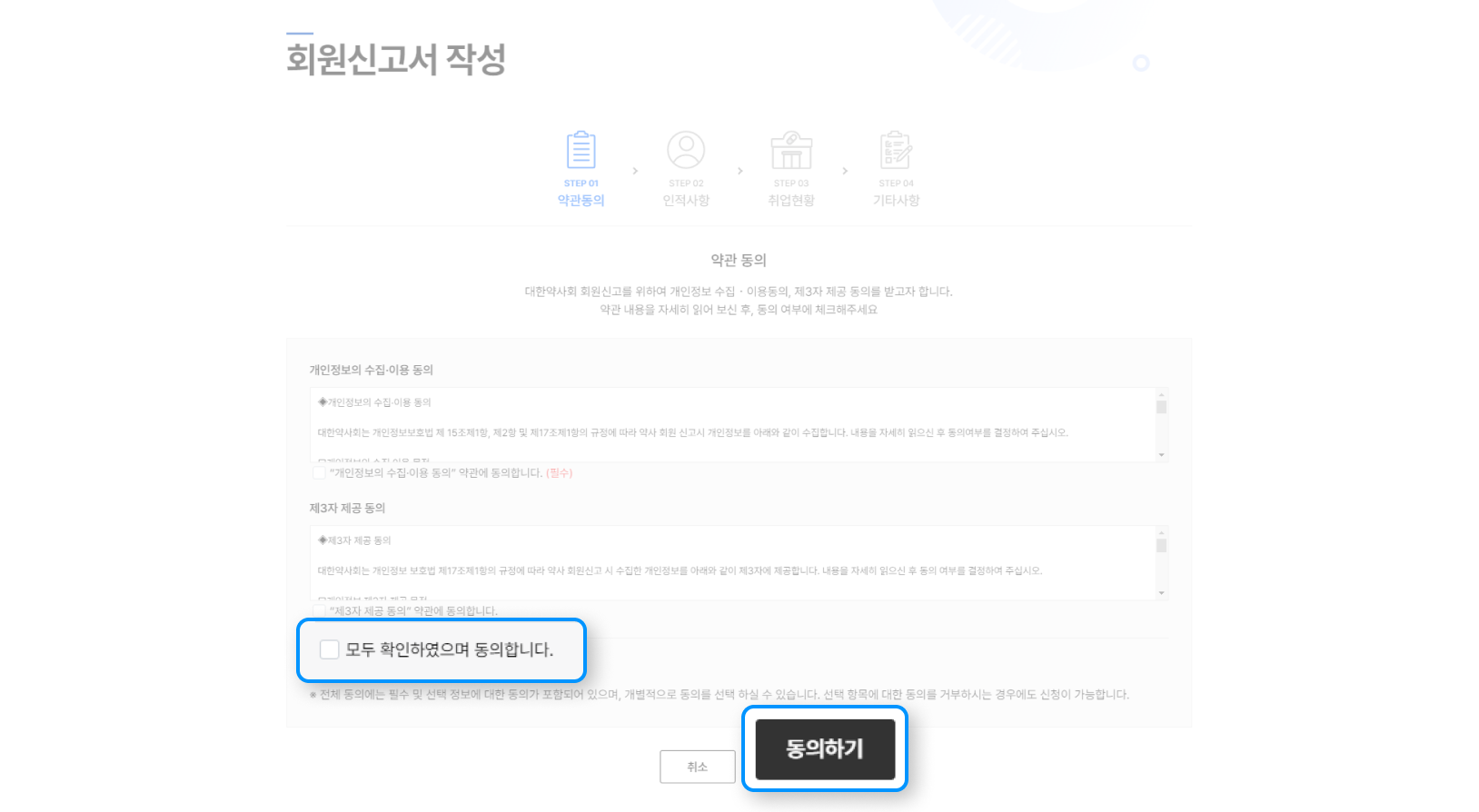The image size is (1479, 812).
Task: Click the STEP 01 clipboard icon
Action: [581, 150]
